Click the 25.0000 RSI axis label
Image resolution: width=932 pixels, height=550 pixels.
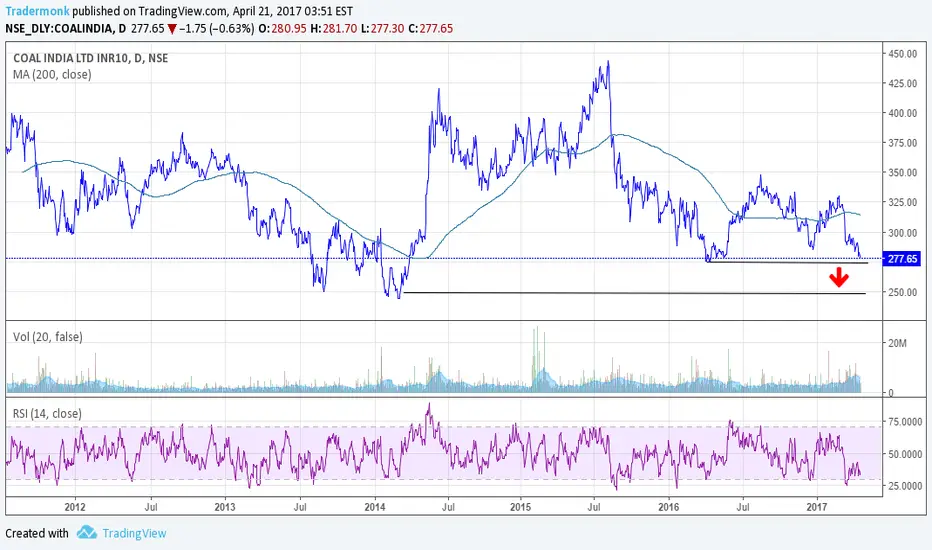(905, 486)
